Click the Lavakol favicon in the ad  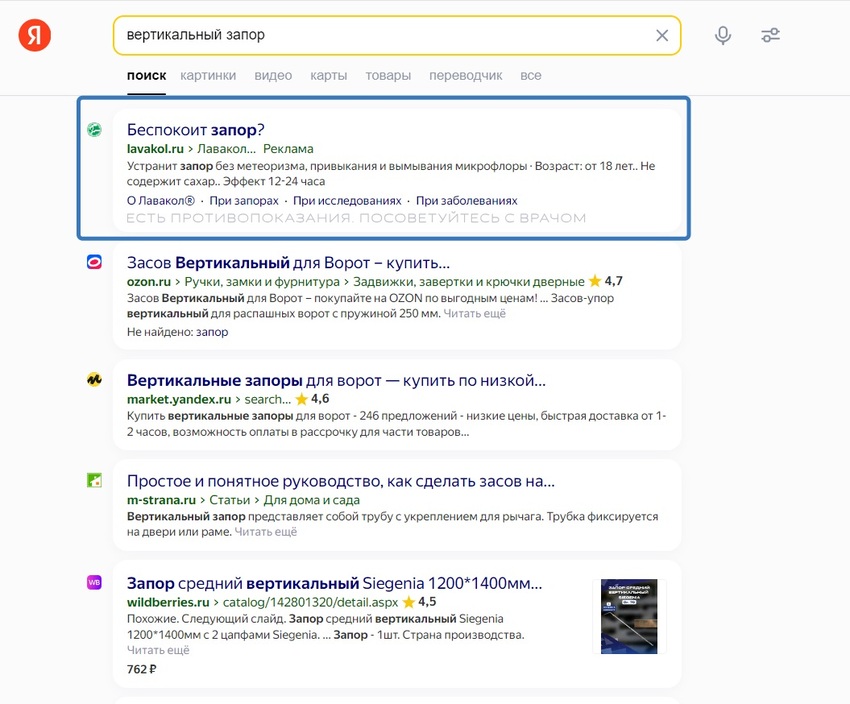pos(95,130)
